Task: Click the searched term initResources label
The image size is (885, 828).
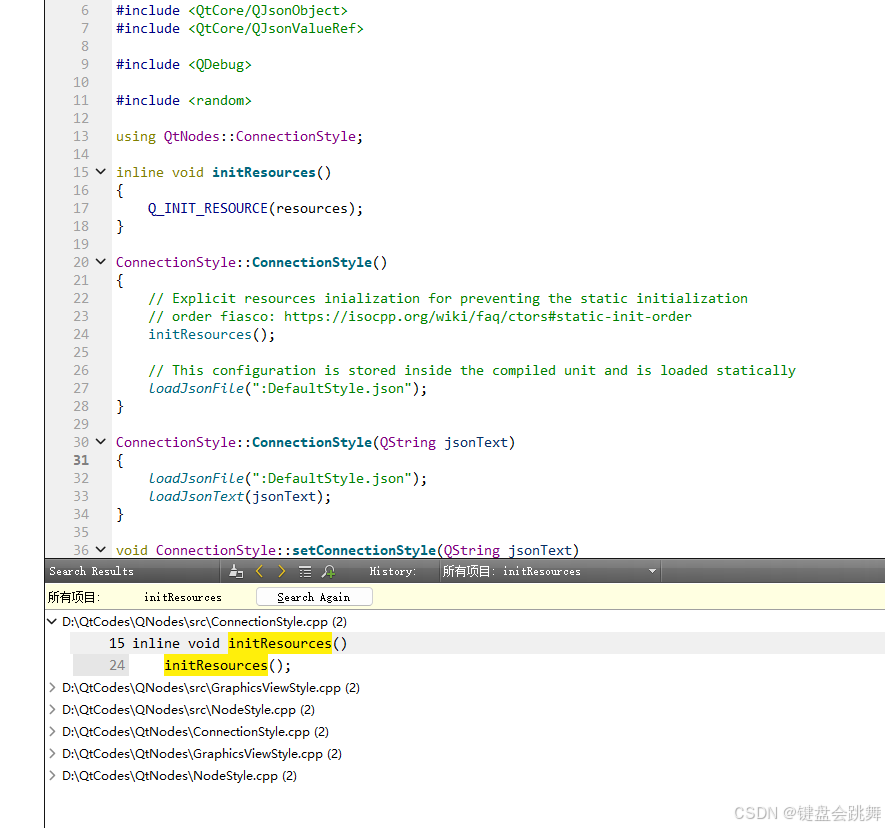Action: tap(183, 597)
